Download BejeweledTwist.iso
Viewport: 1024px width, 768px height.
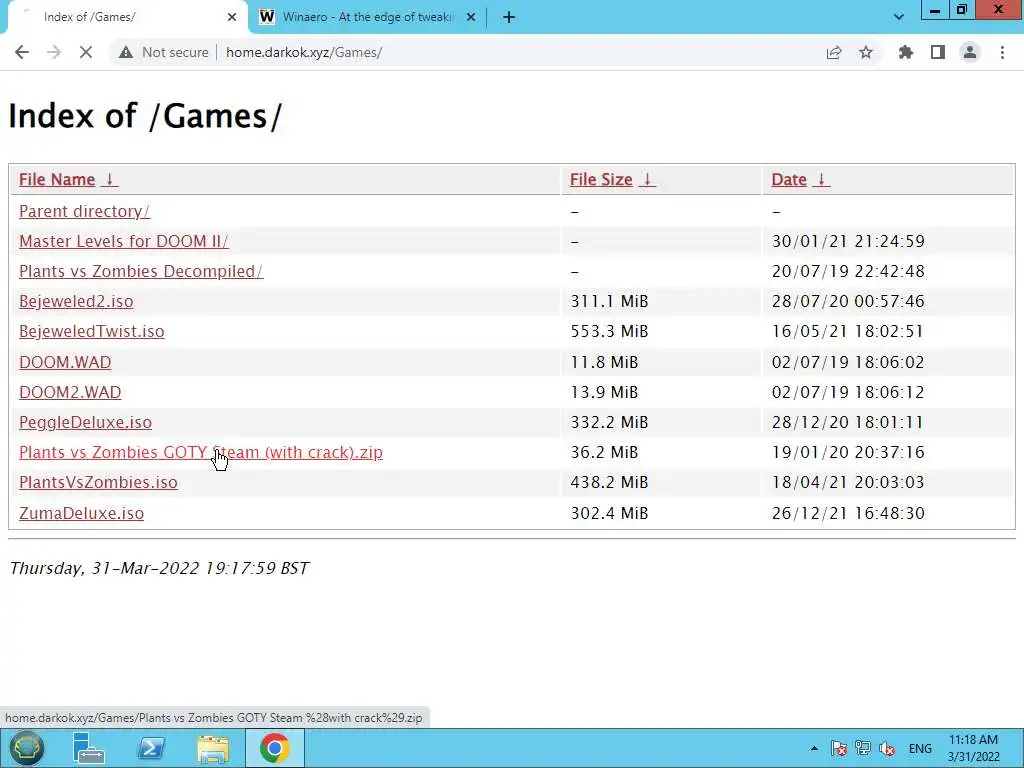tap(91, 331)
